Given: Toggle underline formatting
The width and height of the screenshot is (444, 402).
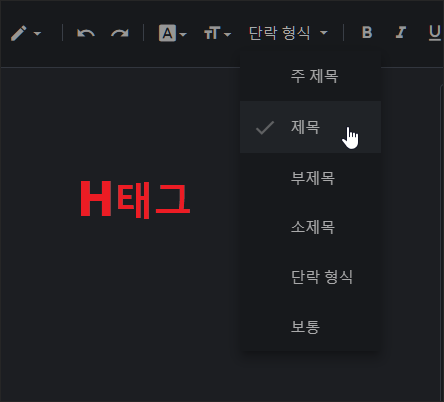Looking at the screenshot, I should click(434, 33).
